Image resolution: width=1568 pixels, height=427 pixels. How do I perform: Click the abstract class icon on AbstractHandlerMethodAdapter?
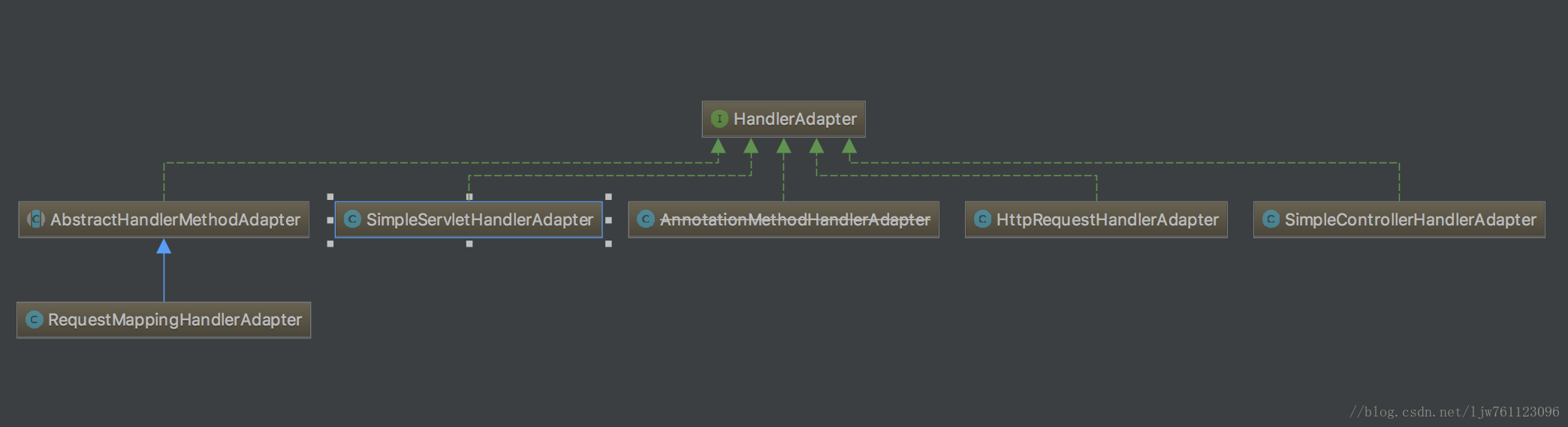pos(35,220)
